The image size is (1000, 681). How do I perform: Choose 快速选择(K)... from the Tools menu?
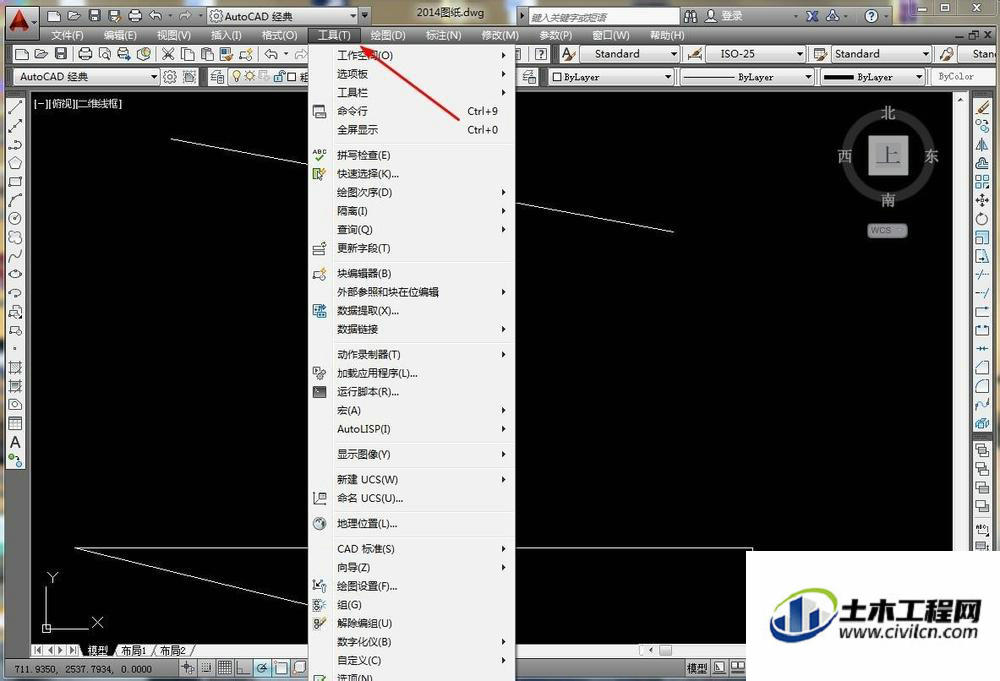pos(411,174)
